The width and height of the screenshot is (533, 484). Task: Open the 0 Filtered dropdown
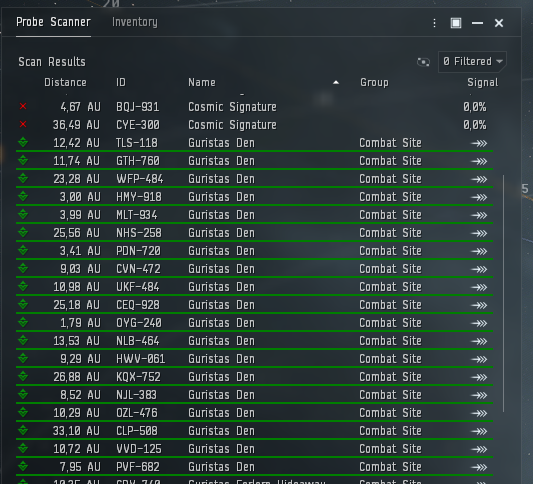click(472, 62)
